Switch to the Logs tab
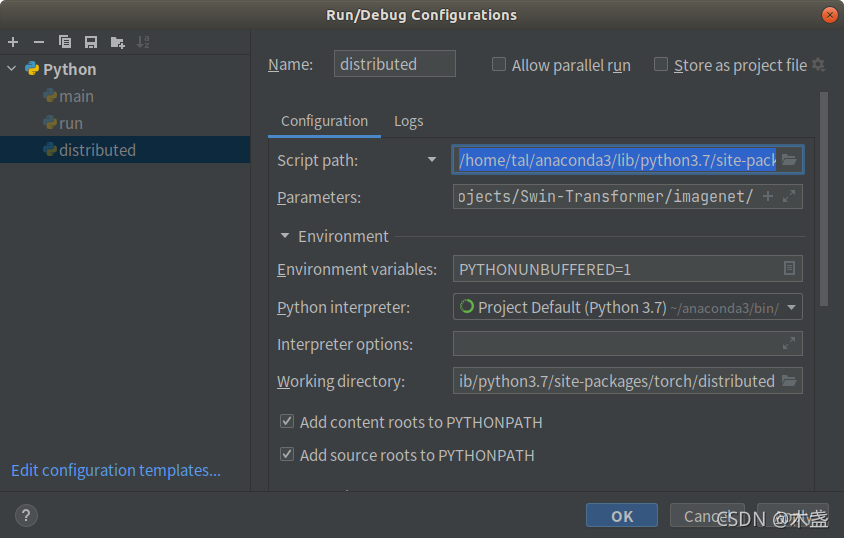The height and width of the screenshot is (538, 844). tap(409, 121)
